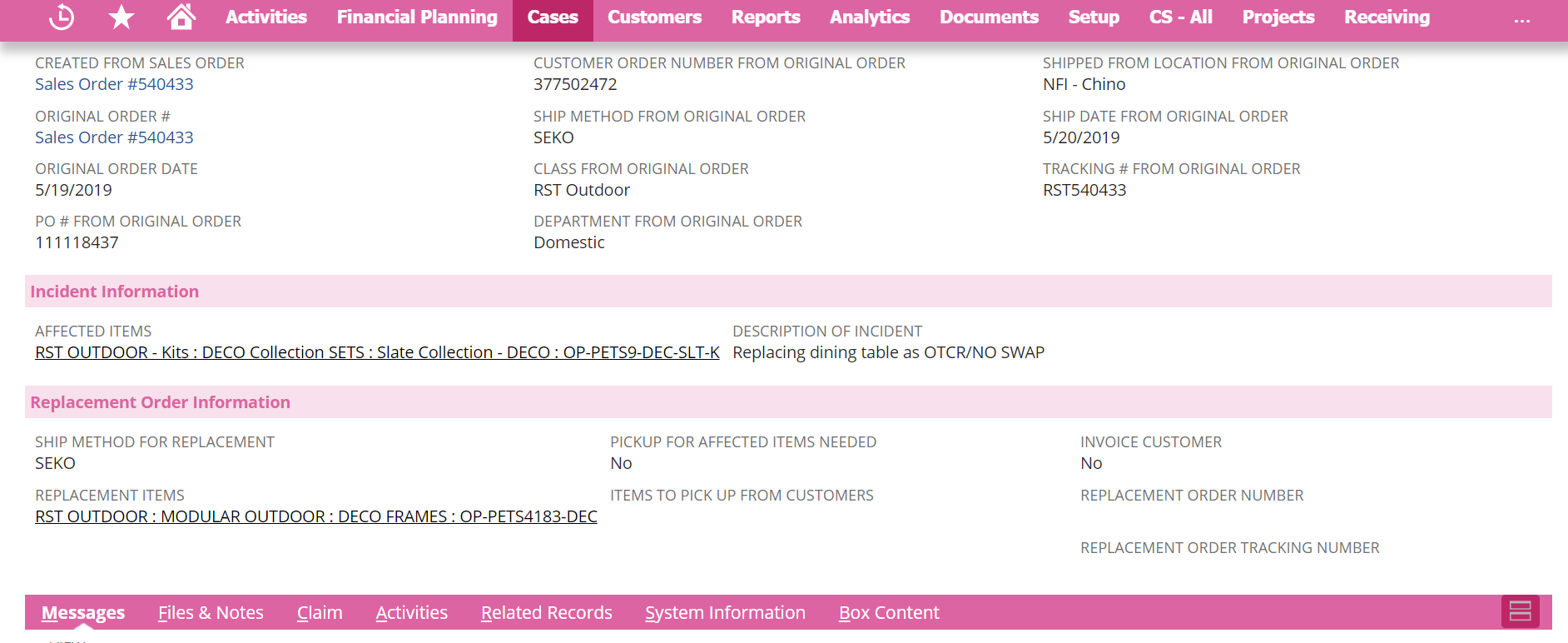1568x643 pixels.
Task: Switch to the Box Content subtab
Action: 889,613
